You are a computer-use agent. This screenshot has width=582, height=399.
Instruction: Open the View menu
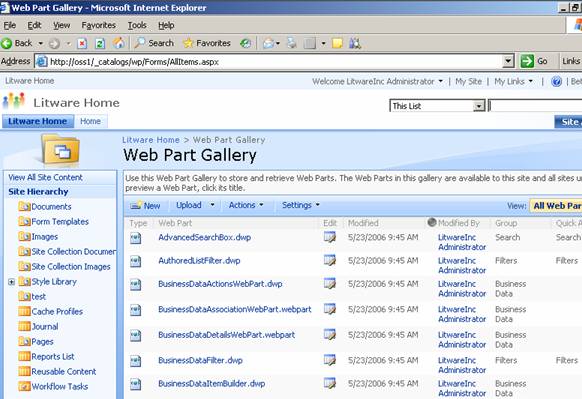61,25
